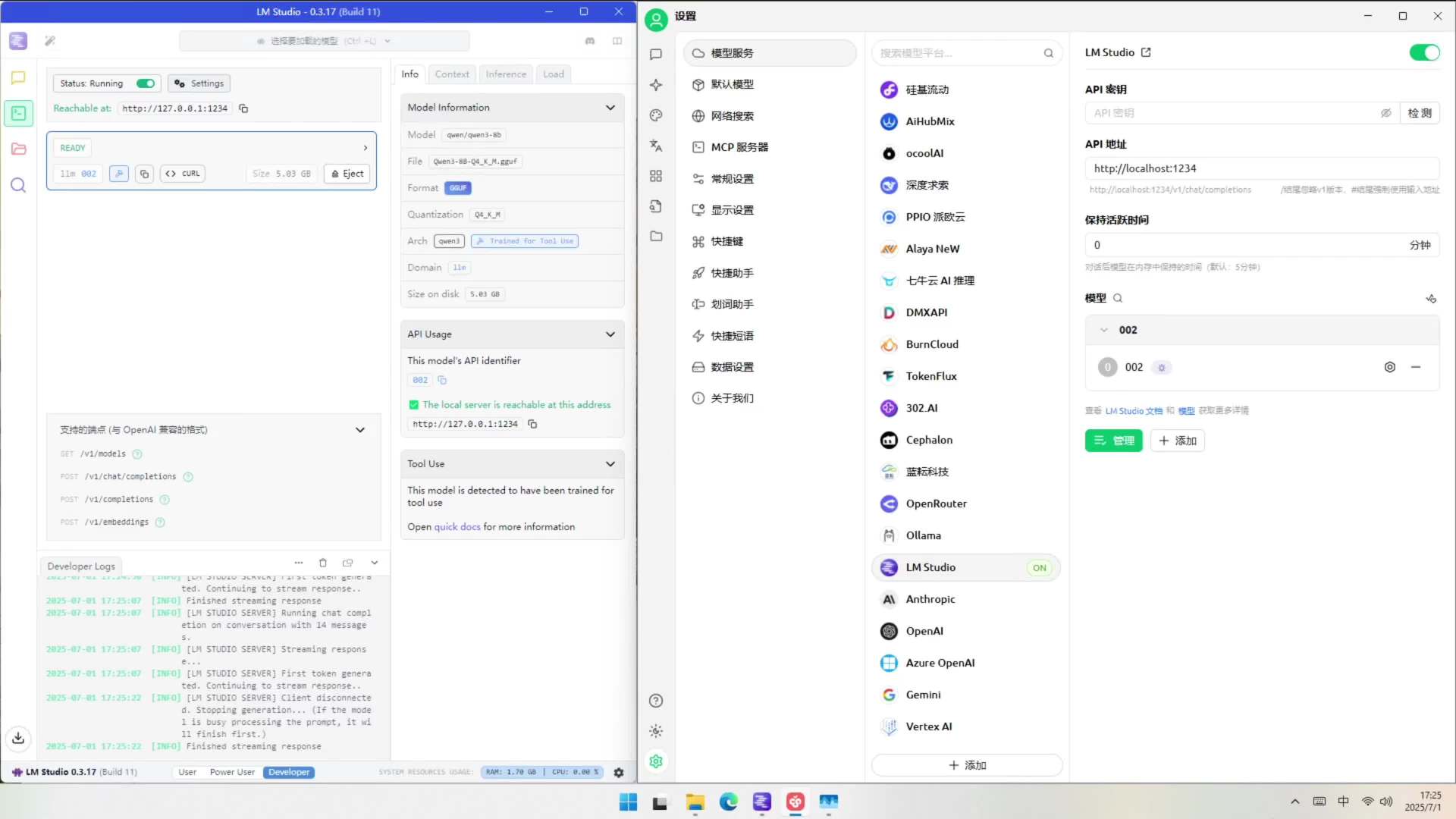Open server Settings button
The height and width of the screenshot is (819, 1456).
tap(199, 83)
